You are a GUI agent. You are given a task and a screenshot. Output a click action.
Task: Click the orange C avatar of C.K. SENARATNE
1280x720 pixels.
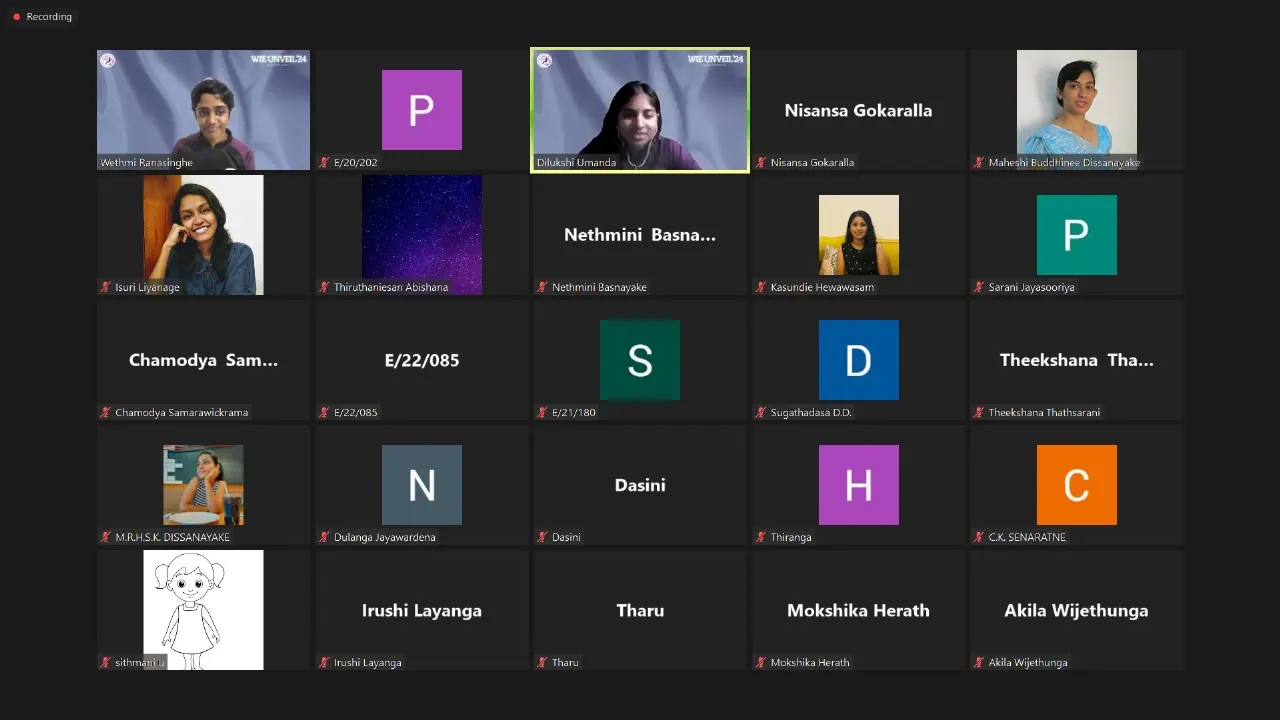pyautogui.click(x=1077, y=485)
